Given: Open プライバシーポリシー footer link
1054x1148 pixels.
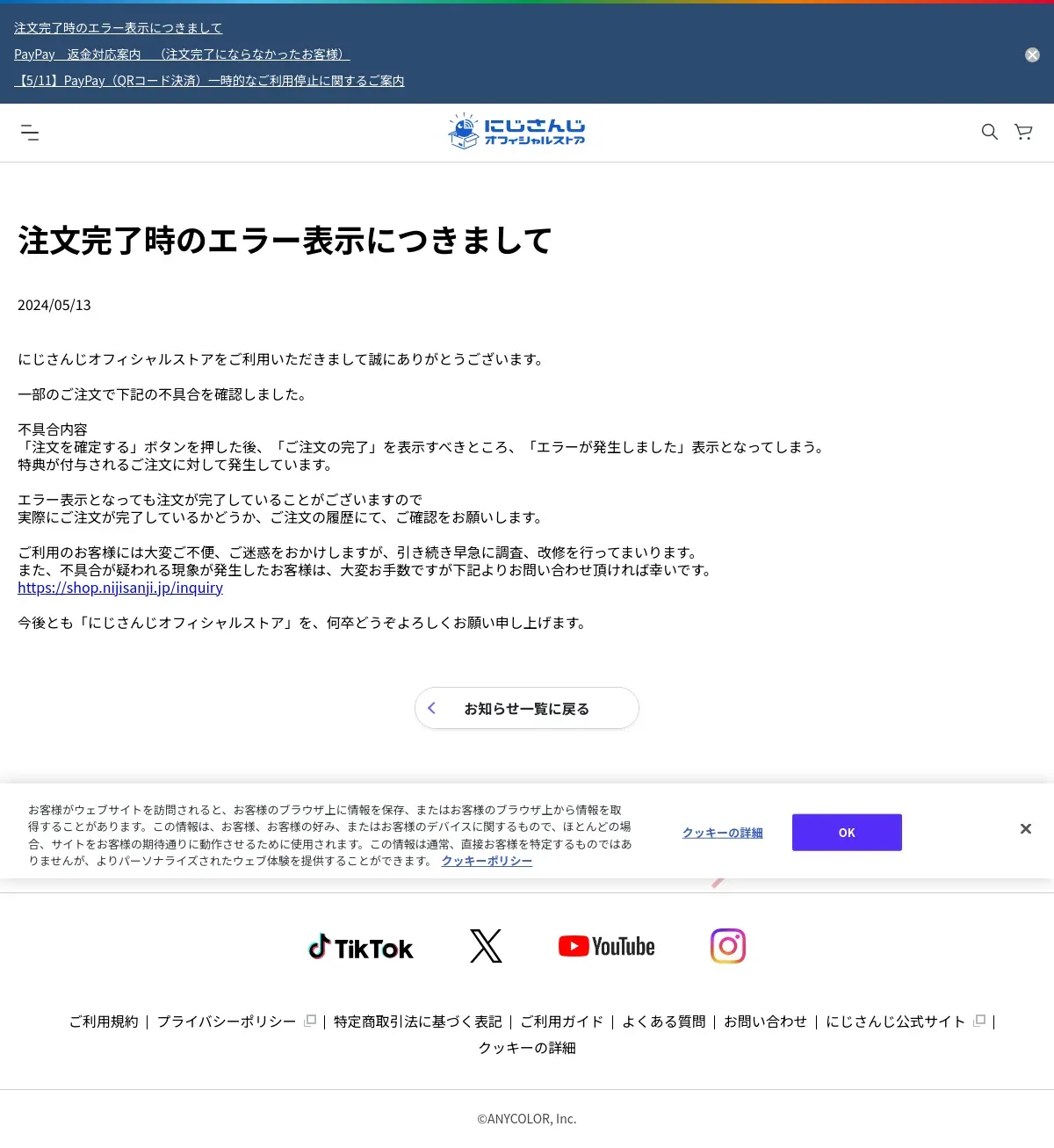Looking at the screenshot, I should point(227,1022).
